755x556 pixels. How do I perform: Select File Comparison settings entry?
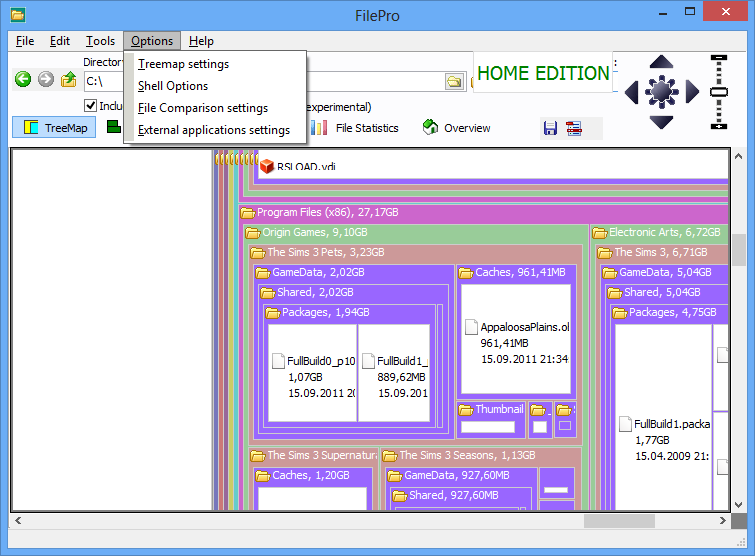pos(215,108)
